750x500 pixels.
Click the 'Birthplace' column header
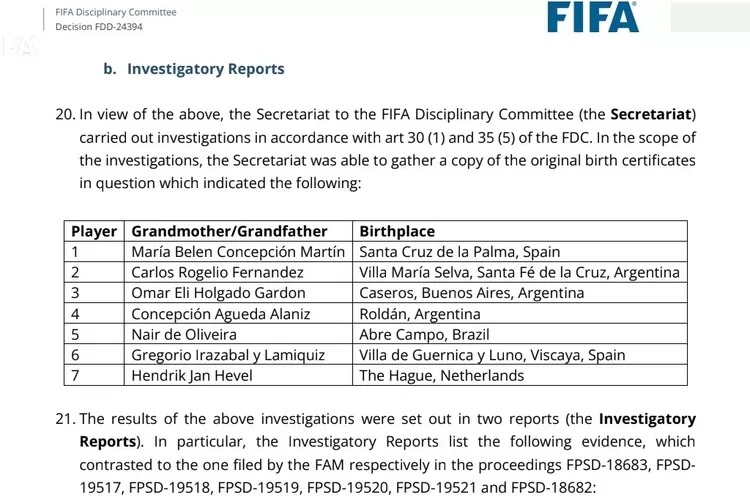397,231
